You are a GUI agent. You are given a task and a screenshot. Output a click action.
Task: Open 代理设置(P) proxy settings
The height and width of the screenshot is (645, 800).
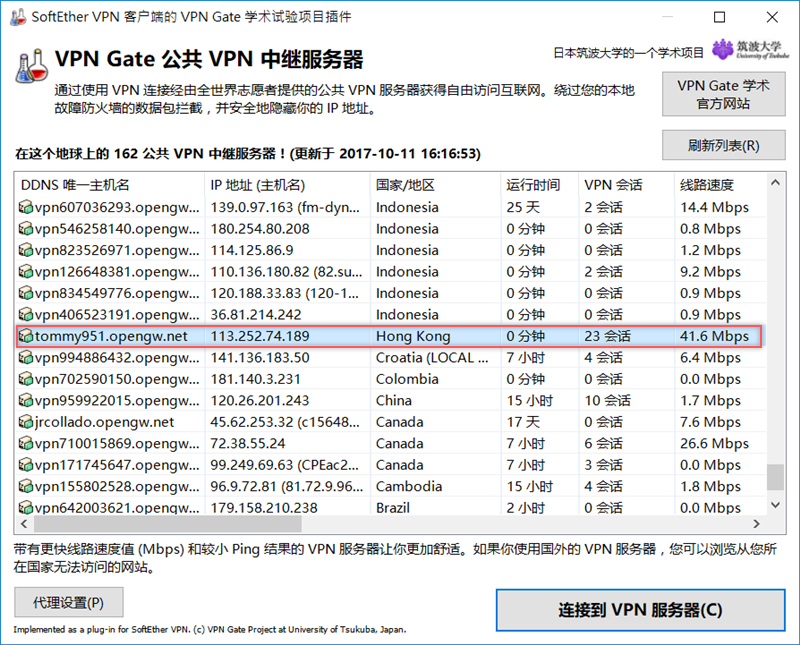click(68, 602)
